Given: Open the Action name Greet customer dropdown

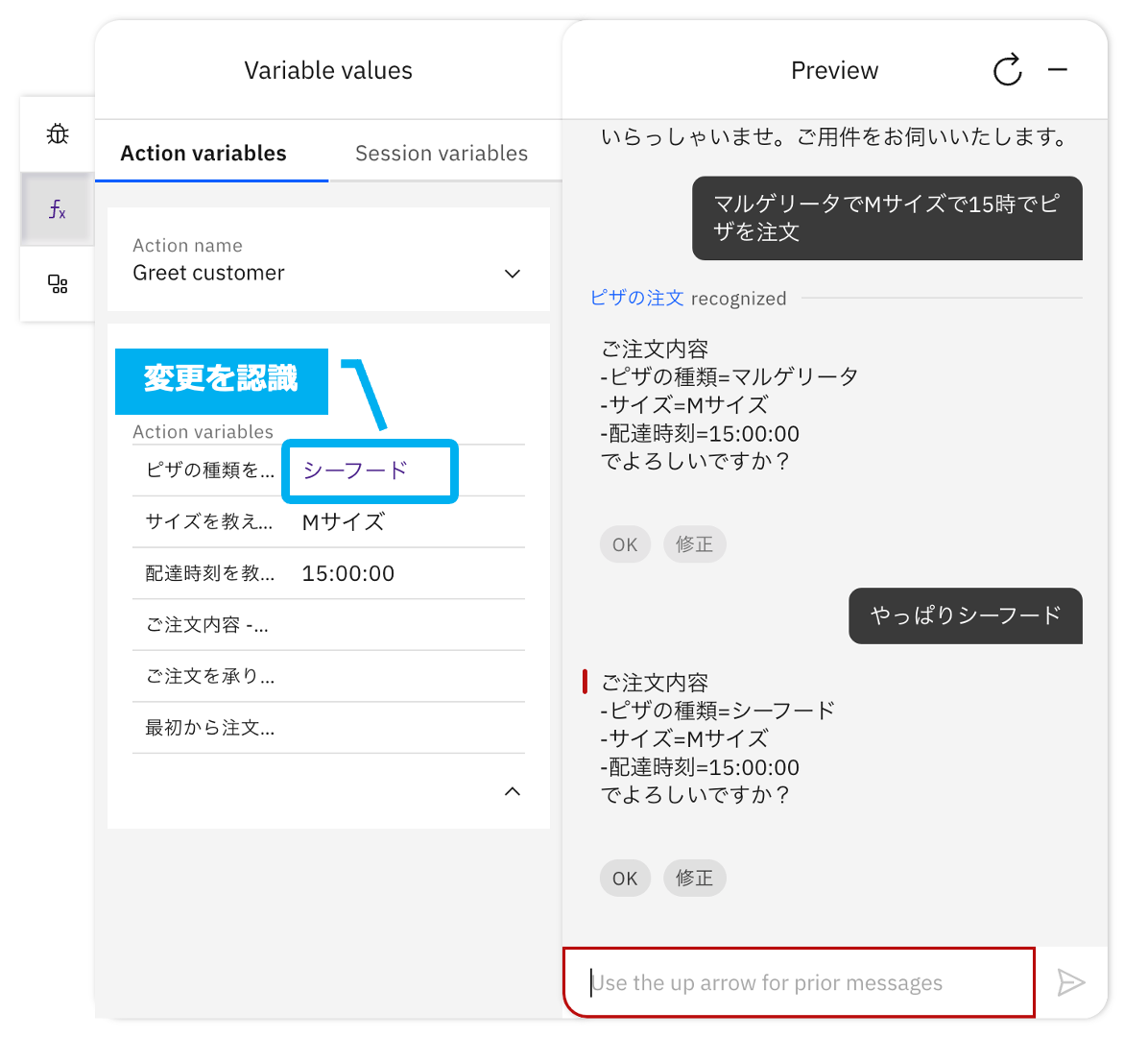Looking at the screenshot, I should [x=328, y=260].
